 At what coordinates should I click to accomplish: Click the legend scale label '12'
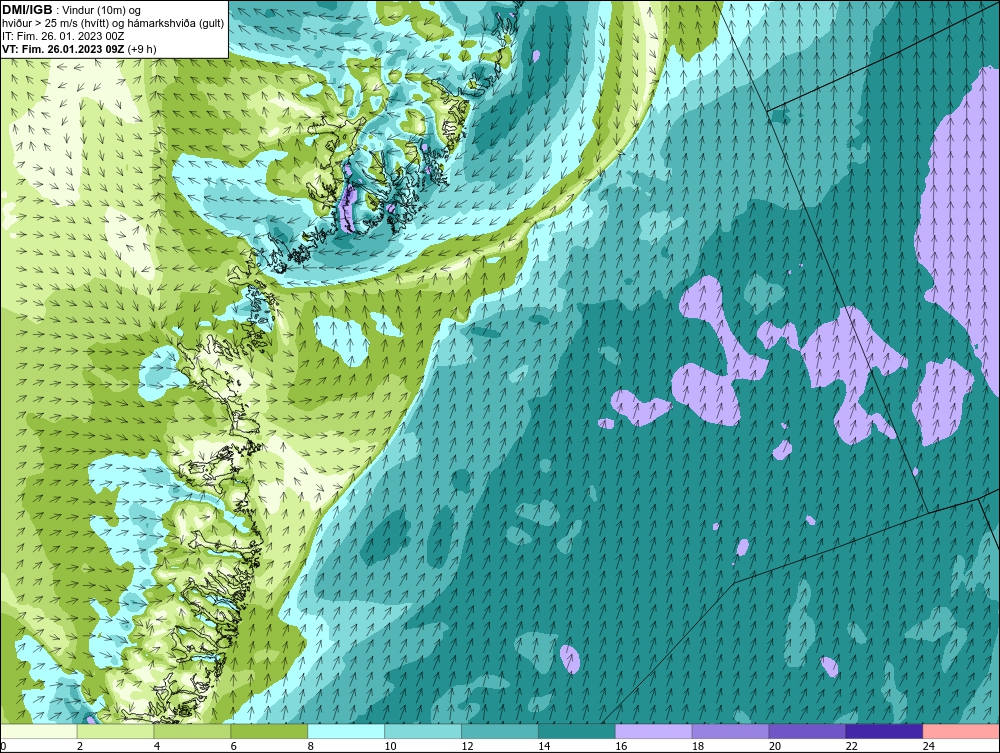click(x=467, y=746)
